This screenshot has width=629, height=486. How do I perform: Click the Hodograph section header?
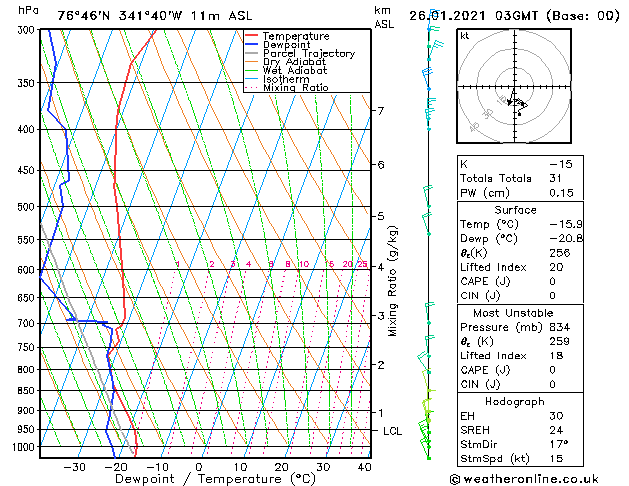click(x=515, y=401)
